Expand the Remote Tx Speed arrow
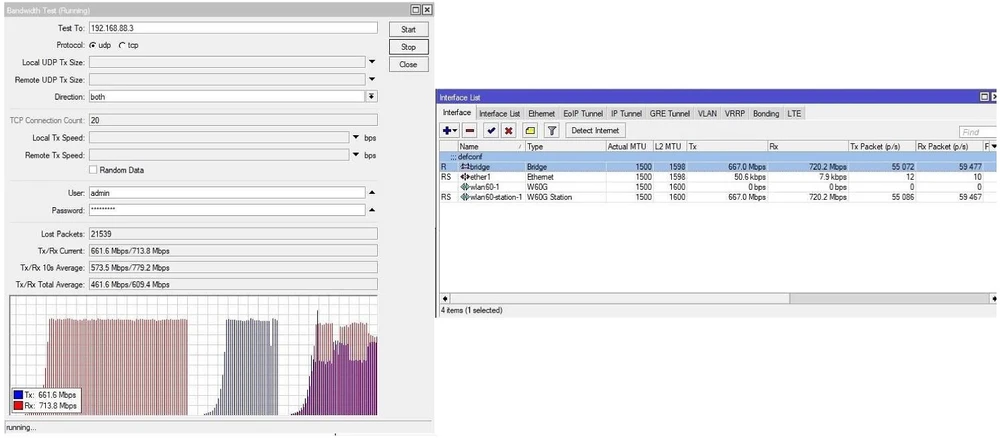Image resolution: width=1000 pixels, height=438 pixels. [356, 155]
